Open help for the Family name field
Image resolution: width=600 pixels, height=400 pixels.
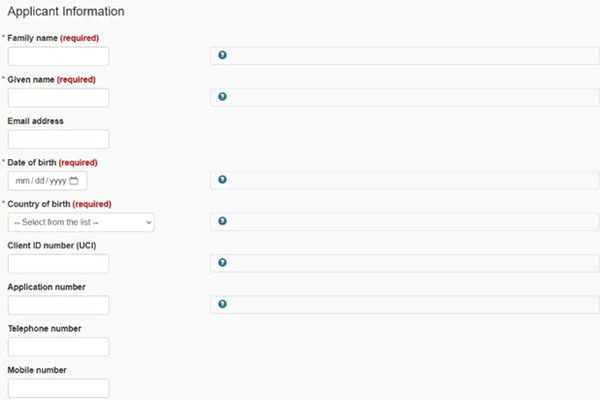(222, 56)
